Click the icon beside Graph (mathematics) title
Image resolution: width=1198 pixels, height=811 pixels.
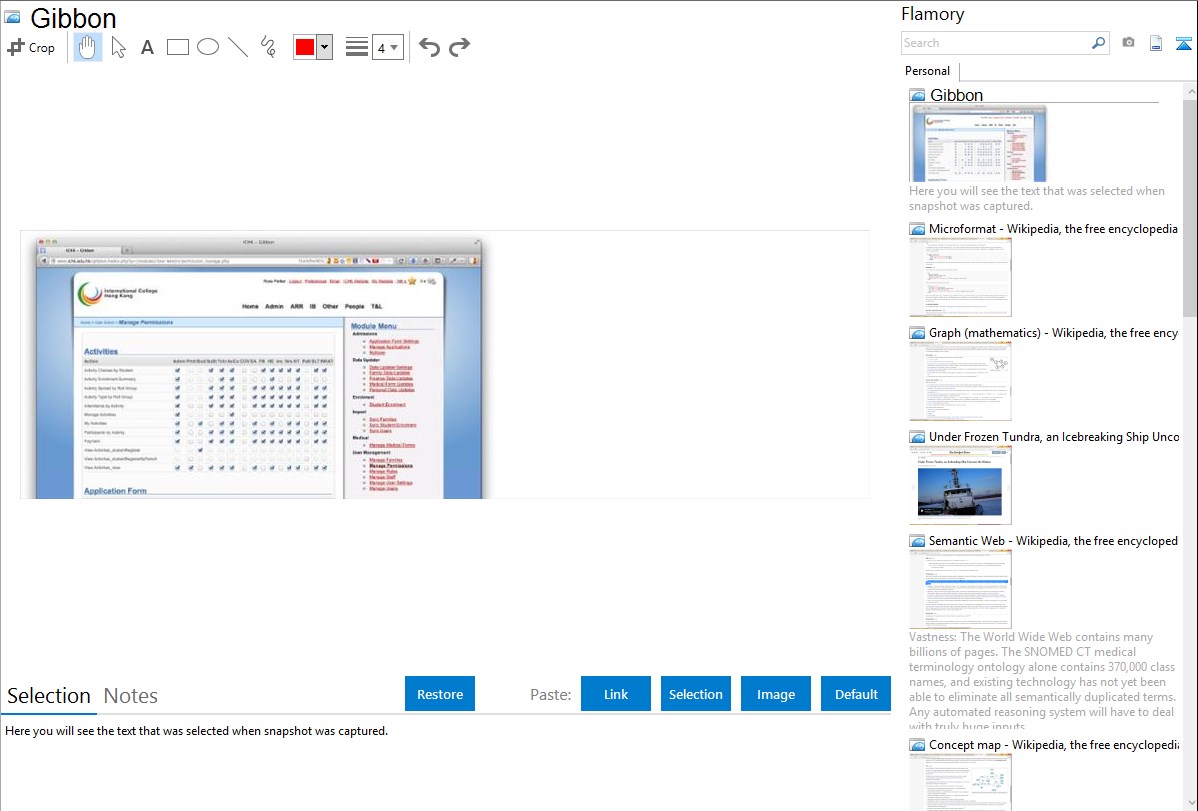click(x=917, y=333)
